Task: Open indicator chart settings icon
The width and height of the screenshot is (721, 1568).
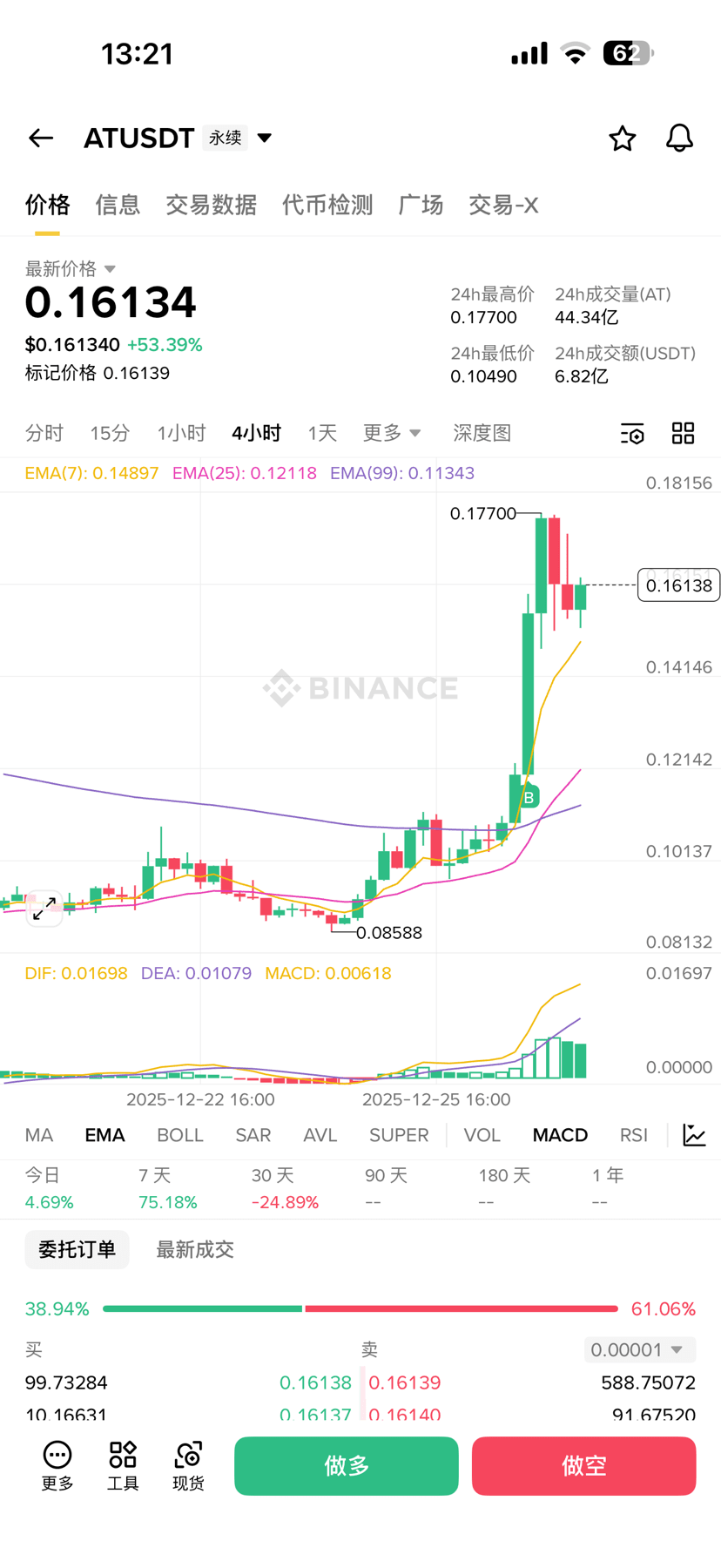Action: click(x=695, y=1135)
